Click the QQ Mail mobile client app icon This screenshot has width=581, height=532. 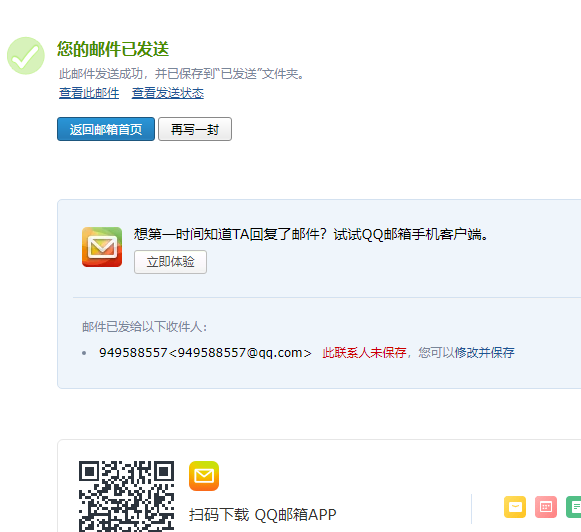coord(102,247)
